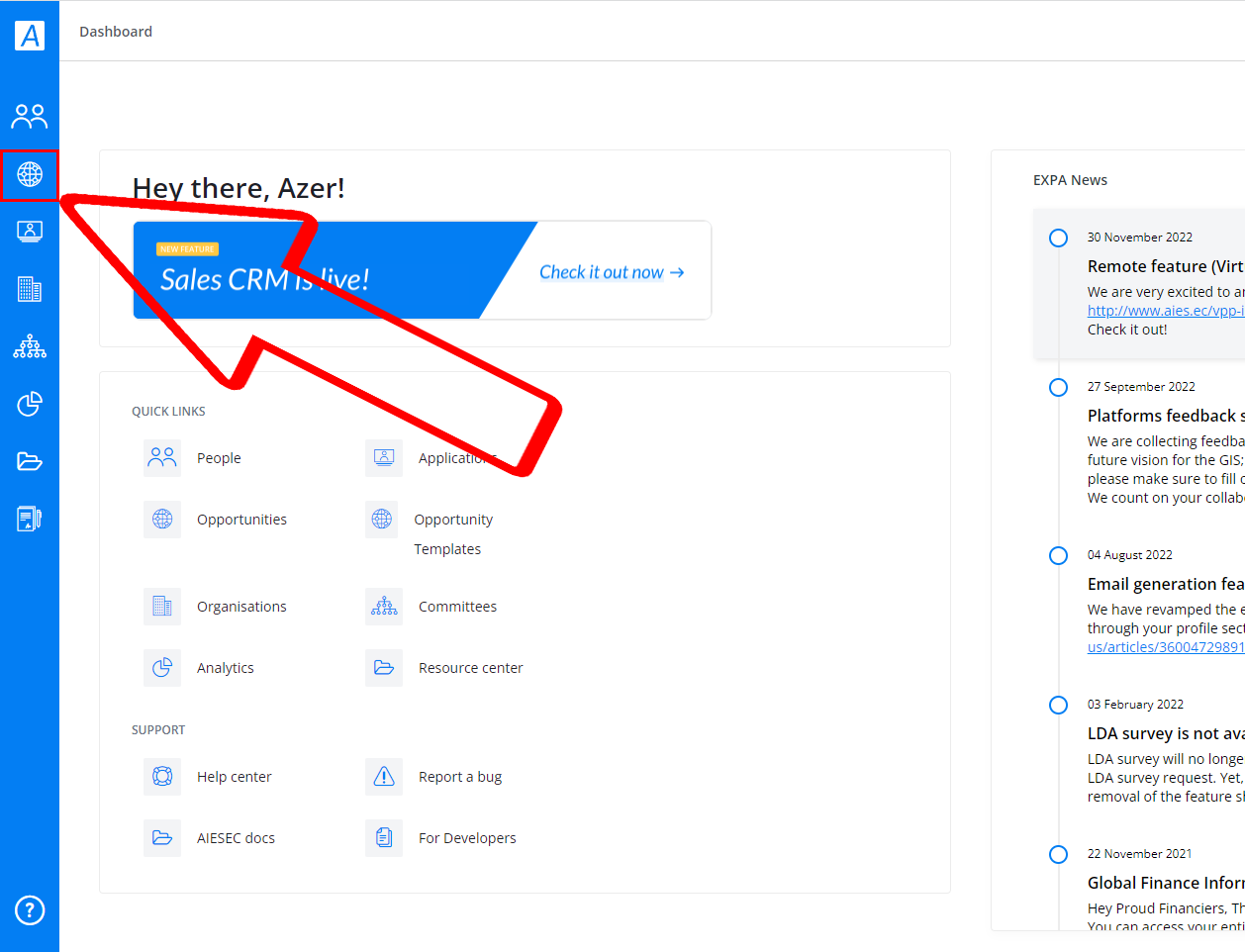Viewport: 1245px width, 952px height.
Task: Select the Report a bug link
Action: pos(460,777)
